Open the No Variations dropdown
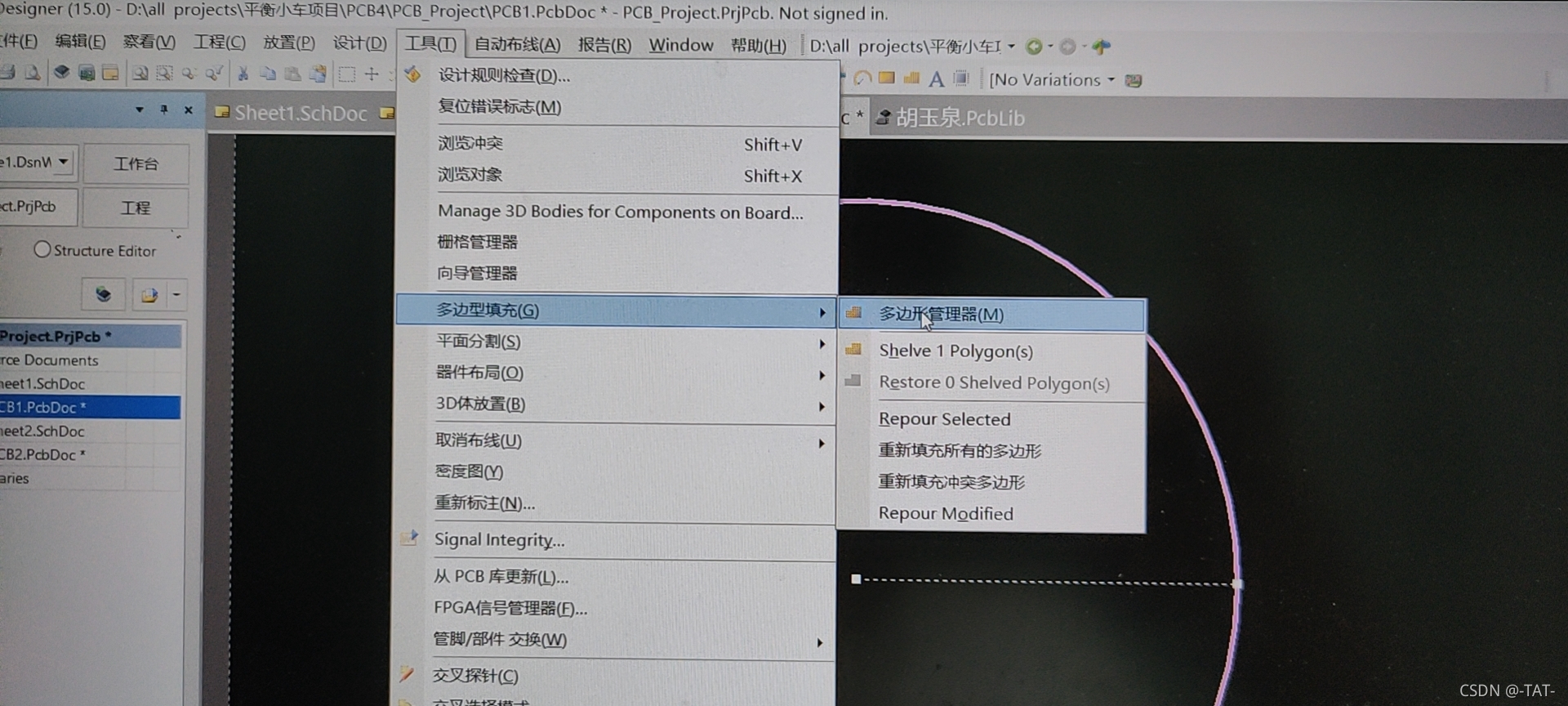The image size is (1568, 706). pos(1111,80)
